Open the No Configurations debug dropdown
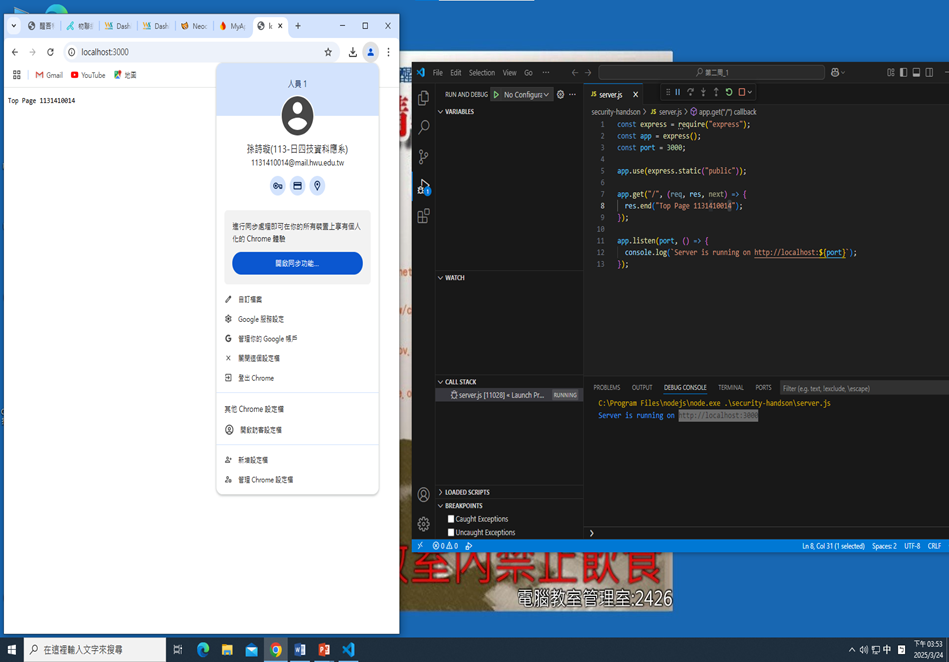This screenshot has height=662, width=949. [x=522, y=94]
